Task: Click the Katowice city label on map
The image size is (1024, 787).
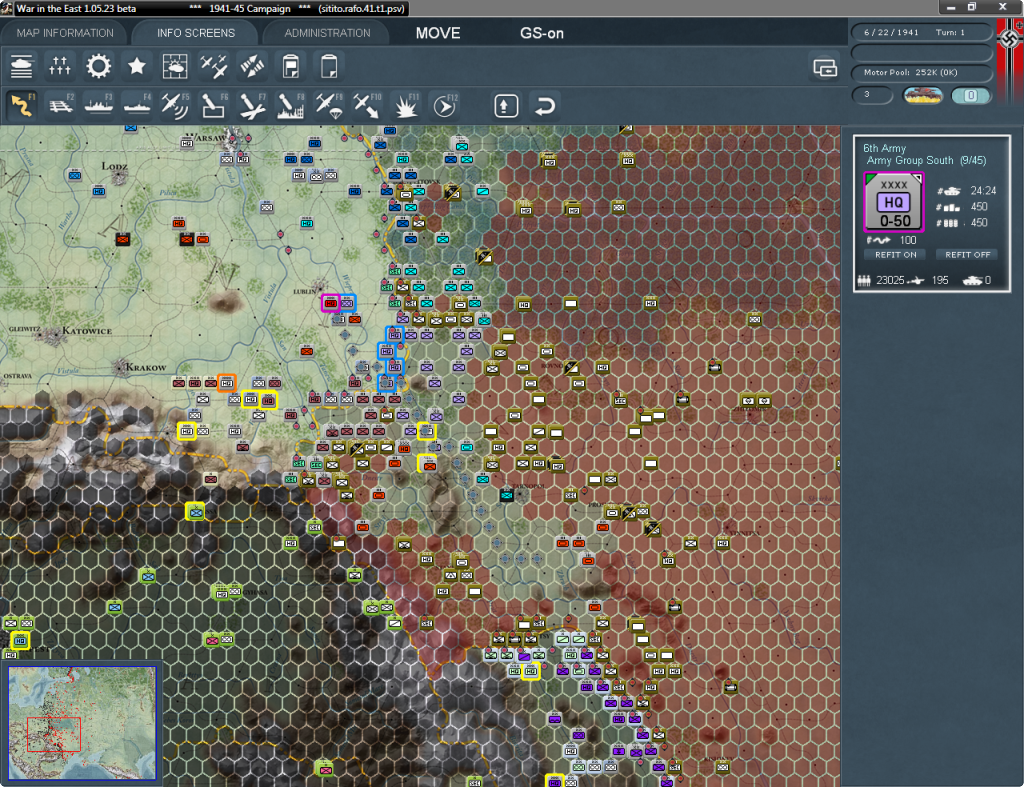Action: pyautogui.click(x=87, y=330)
